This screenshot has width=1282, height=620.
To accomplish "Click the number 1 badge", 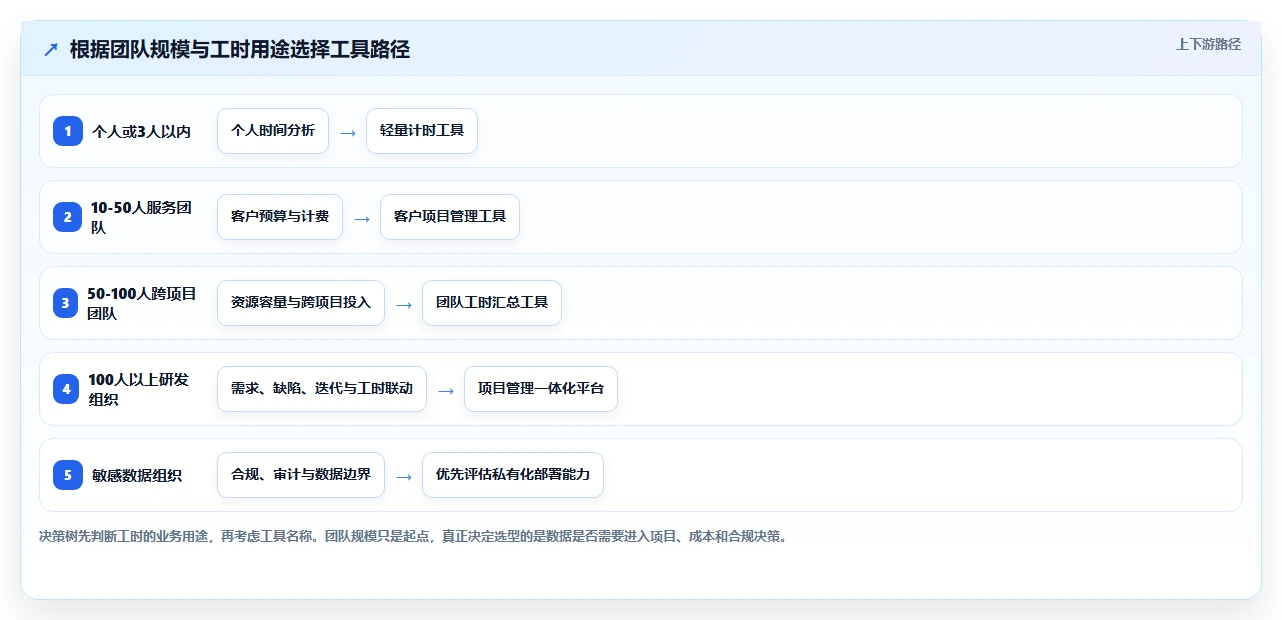I will tap(68, 131).
